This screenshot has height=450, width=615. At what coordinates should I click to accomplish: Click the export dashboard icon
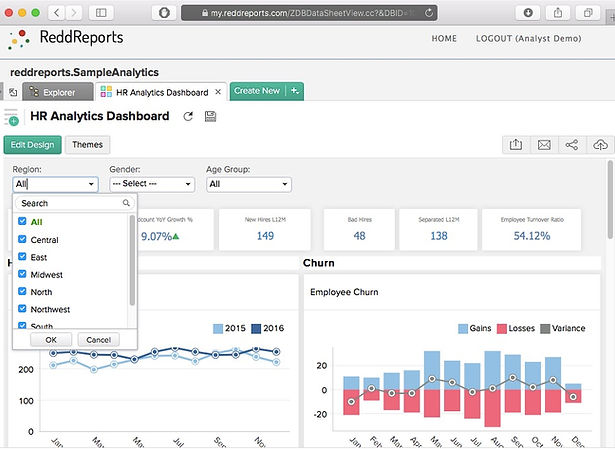coord(516,145)
